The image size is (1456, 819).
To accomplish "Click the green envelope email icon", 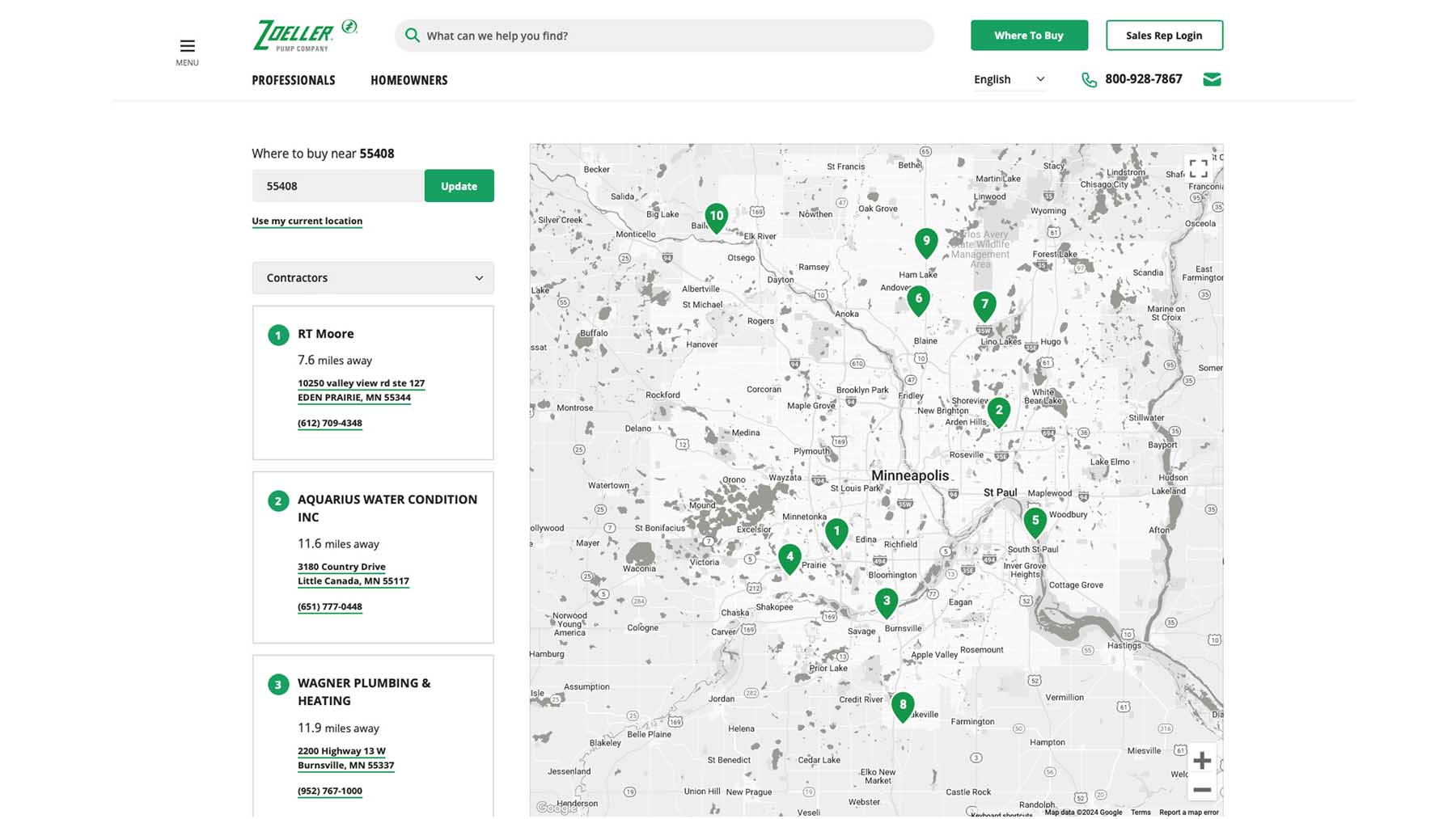I will tap(1211, 79).
